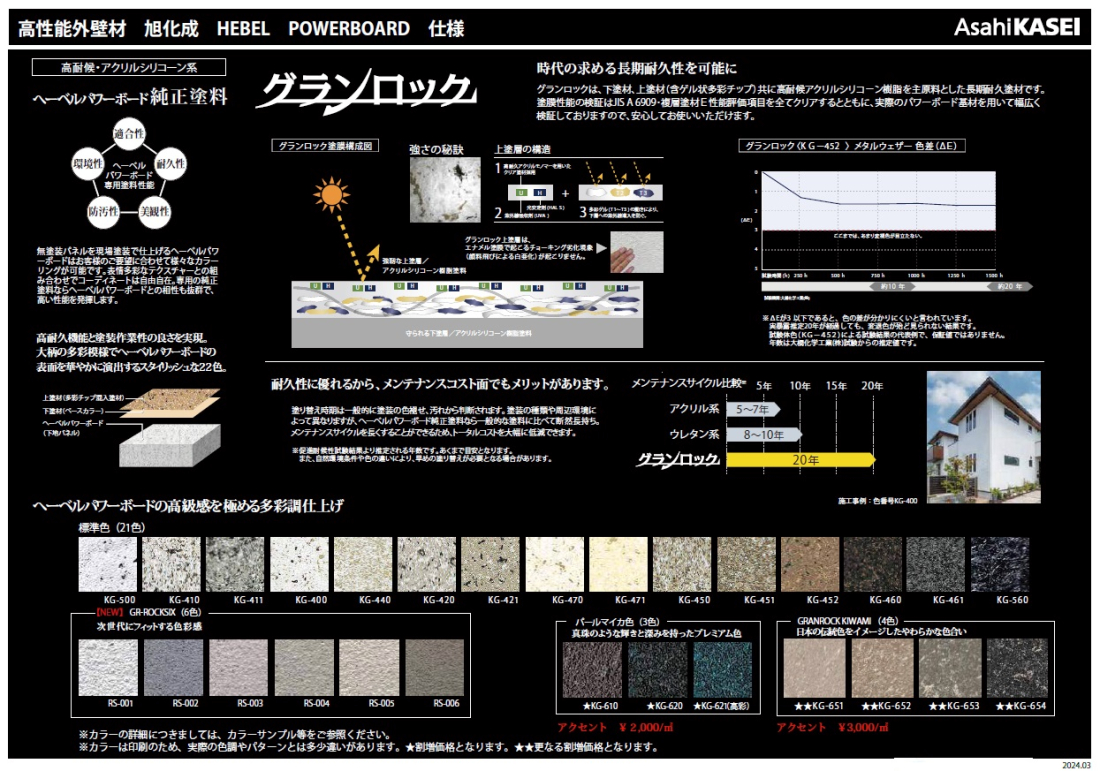1100x771 pixels.
Task: Click the アクリル系 5〜7年 bar
Action: [x=753, y=409]
